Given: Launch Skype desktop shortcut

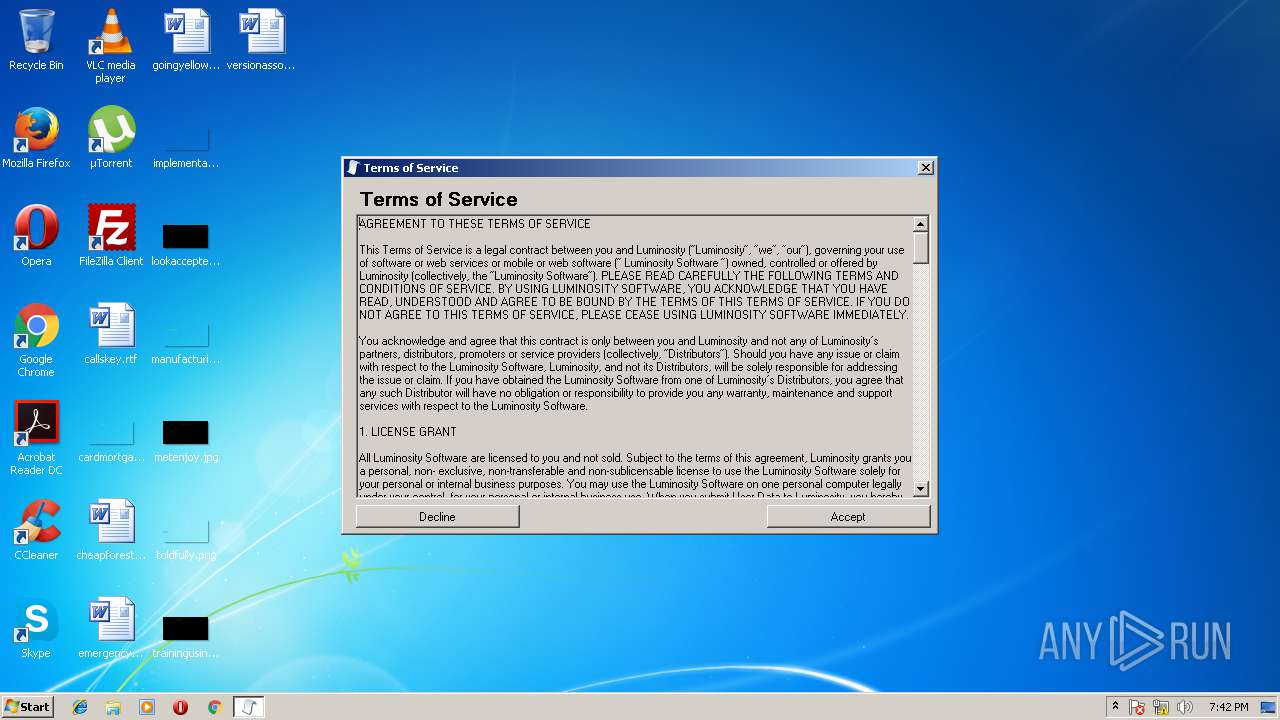Looking at the screenshot, I should (x=36, y=628).
